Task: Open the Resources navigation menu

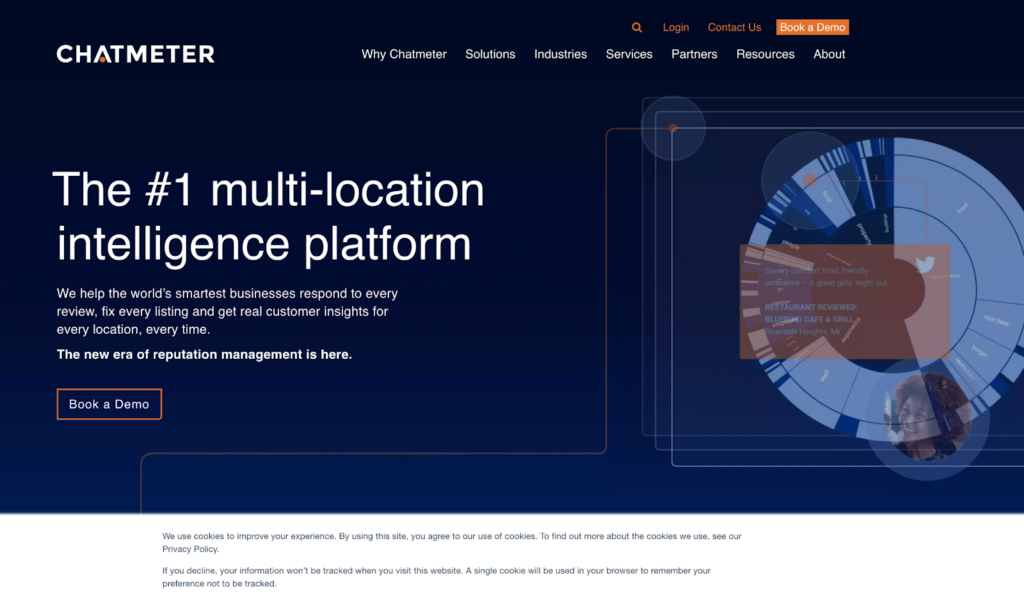Action: [x=765, y=54]
